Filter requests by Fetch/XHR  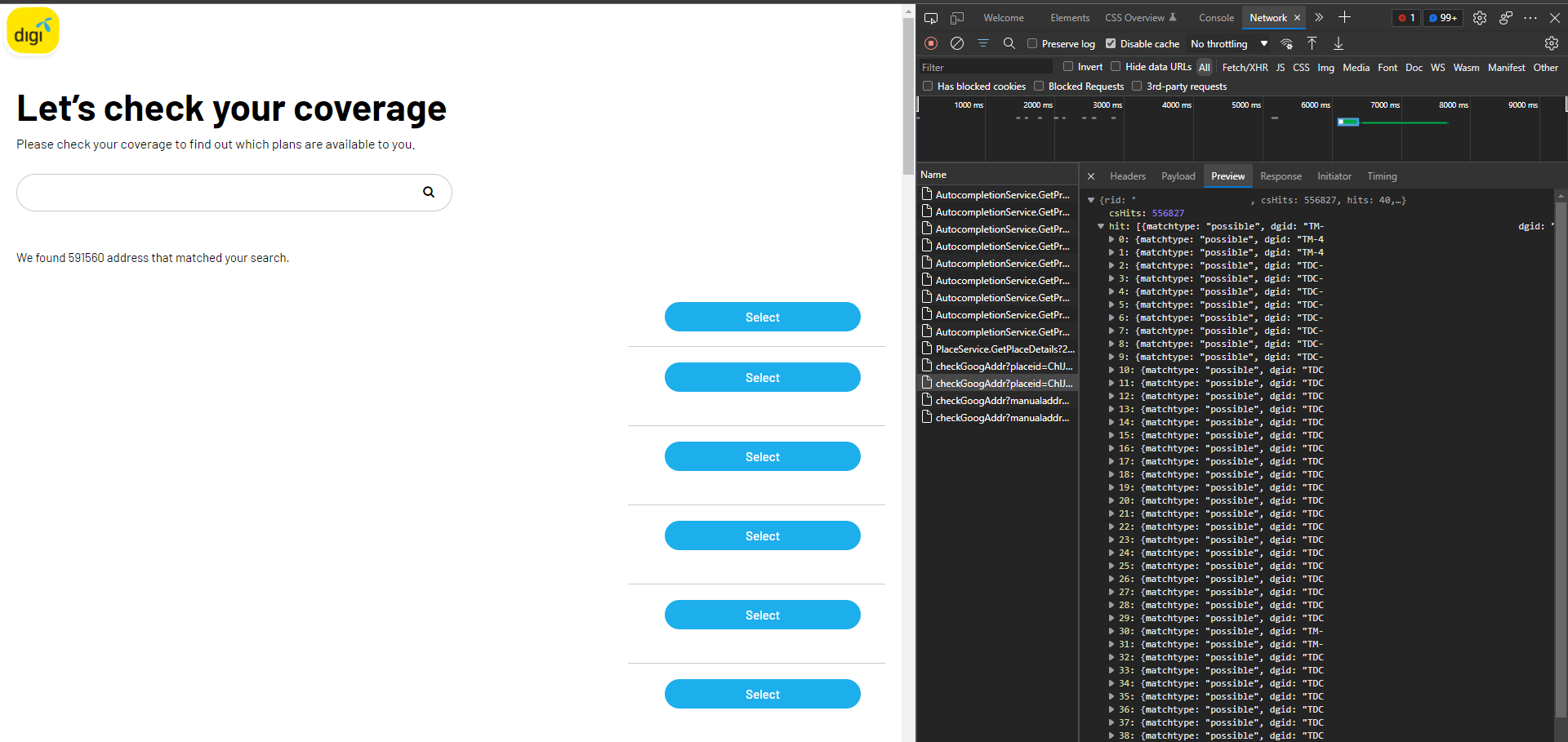pyautogui.click(x=1245, y=68)
